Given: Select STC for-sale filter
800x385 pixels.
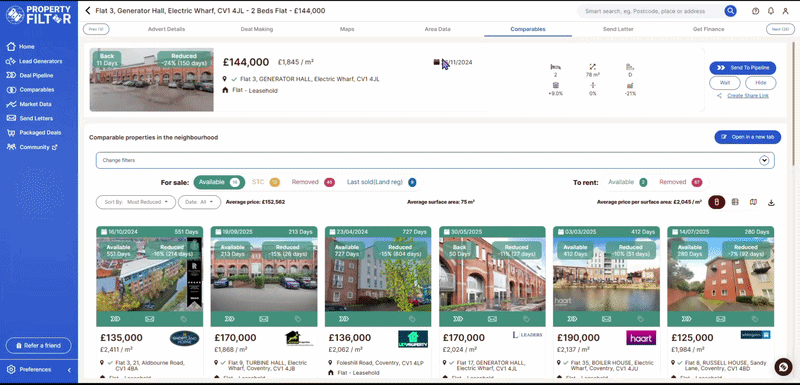Looking at the screenshot, I should pos(266,182).
